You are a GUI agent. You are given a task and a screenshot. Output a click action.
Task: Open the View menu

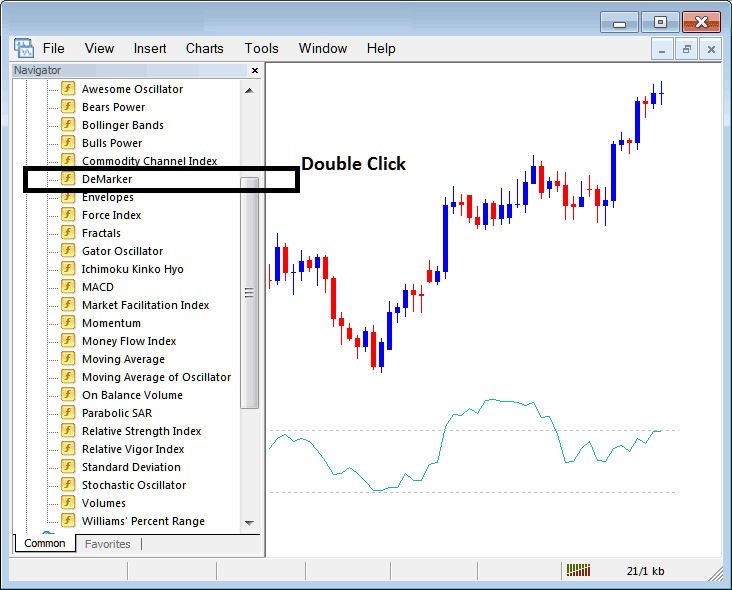pyautogui.click(x=99, y=48)
